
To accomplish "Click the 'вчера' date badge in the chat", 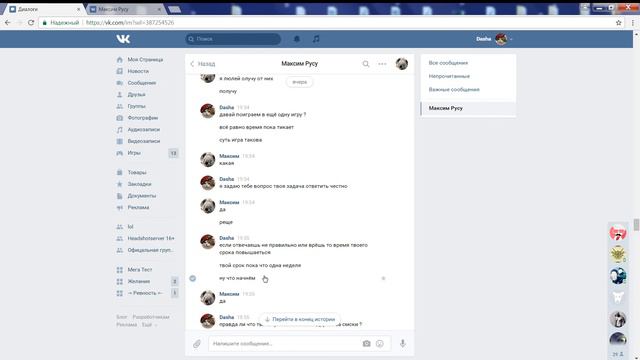I will 300,82.
